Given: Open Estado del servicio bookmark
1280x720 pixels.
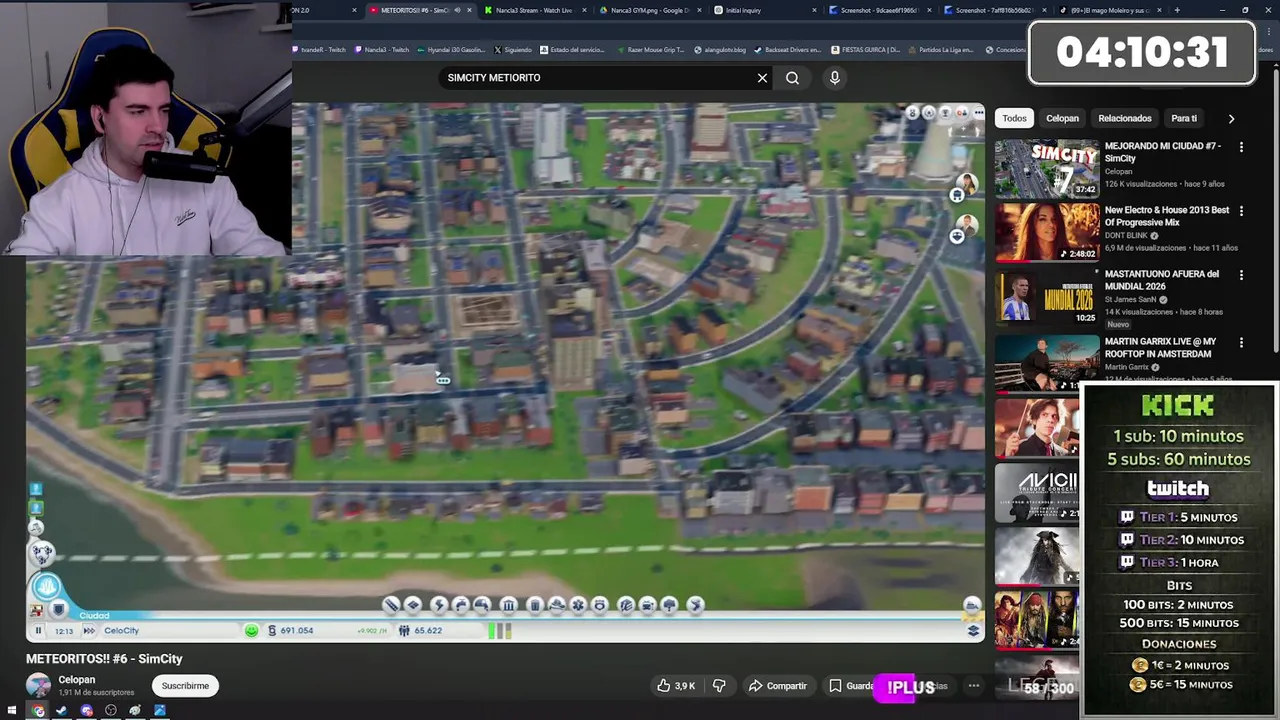Looking at the screenshot, I should click(x=572, y=49).
